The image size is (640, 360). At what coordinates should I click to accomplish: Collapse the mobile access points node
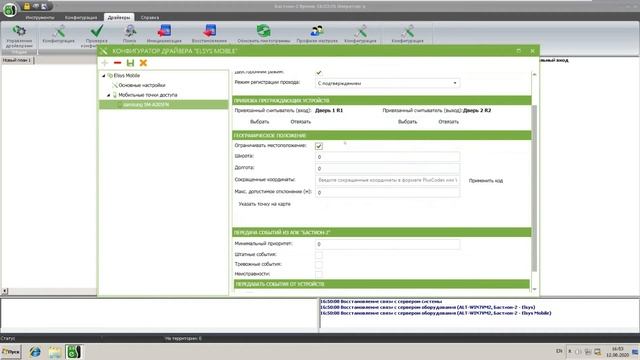(109, 95)
